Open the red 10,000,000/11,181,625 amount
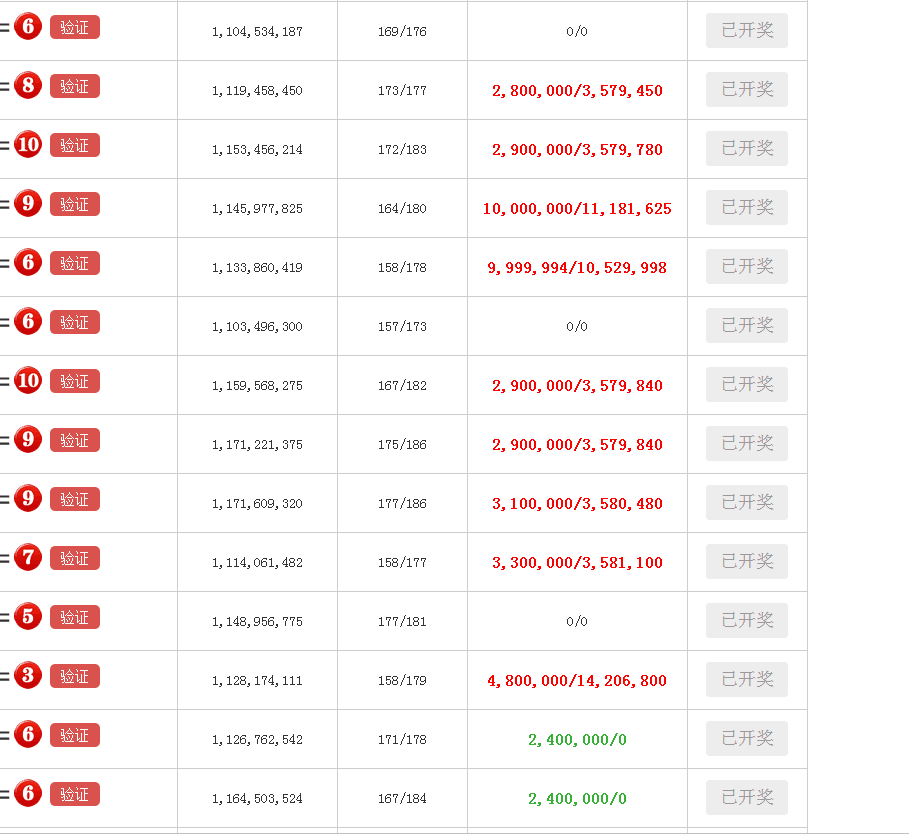909x834 pixels. click(577, 209)
